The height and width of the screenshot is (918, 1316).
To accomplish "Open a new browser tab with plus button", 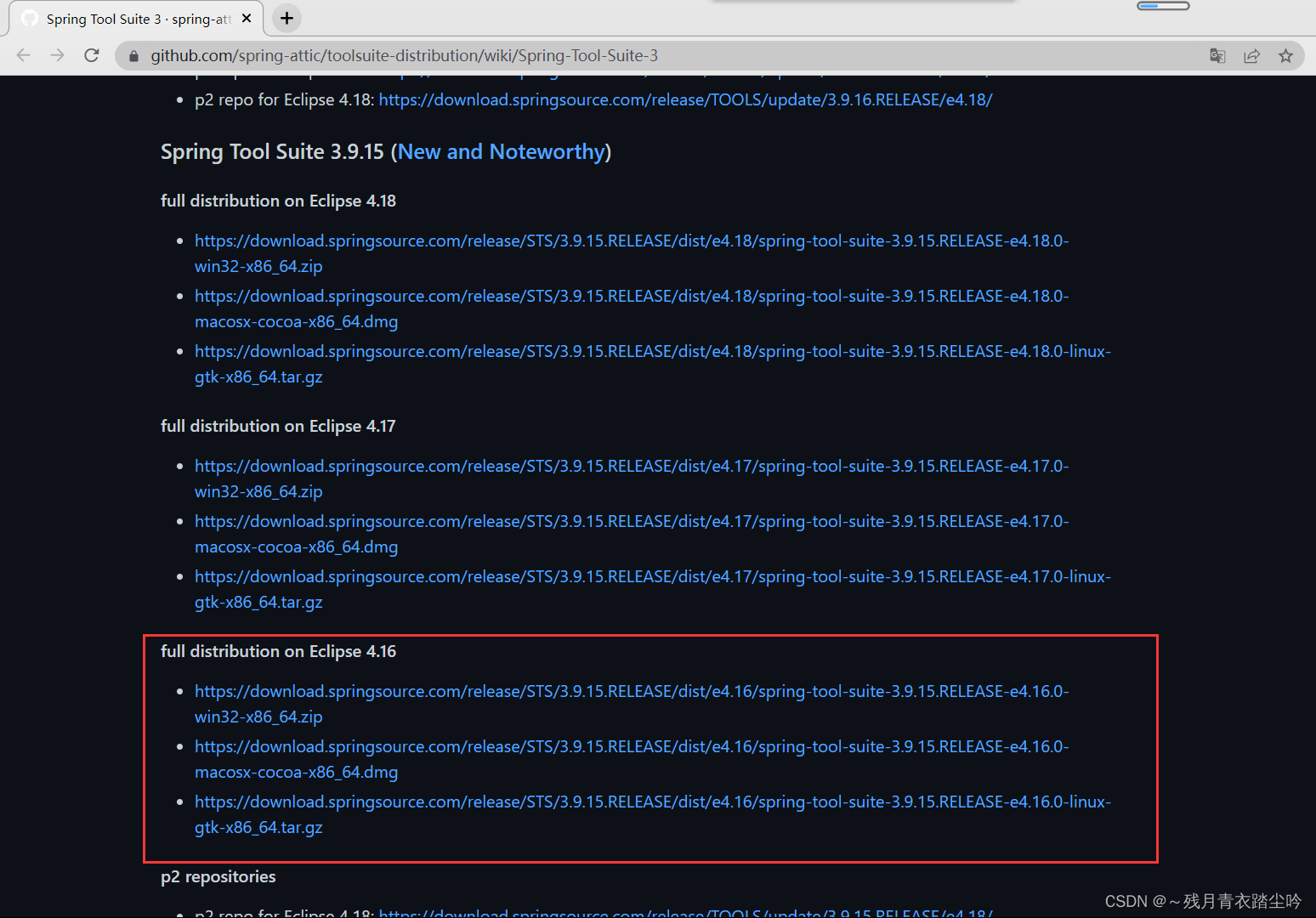I will click(x=286, y=18).
